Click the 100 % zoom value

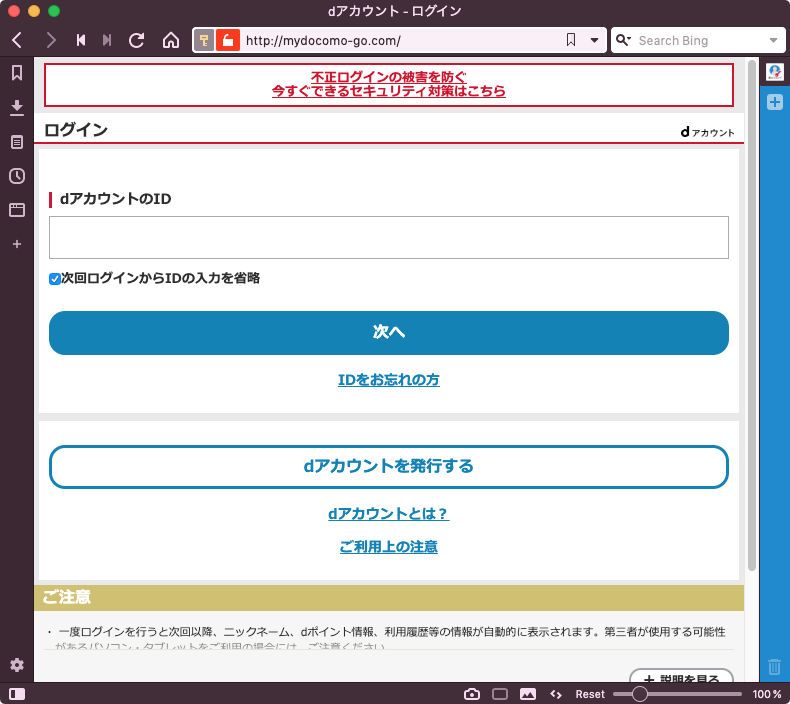click(767, 694)
